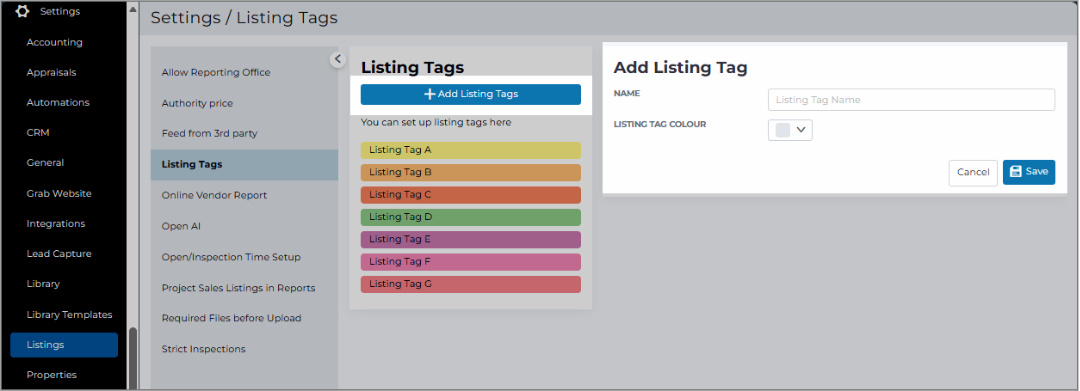Select the yellow Listing Tag A
The image size is (1080, 391).
coord(470,150)
